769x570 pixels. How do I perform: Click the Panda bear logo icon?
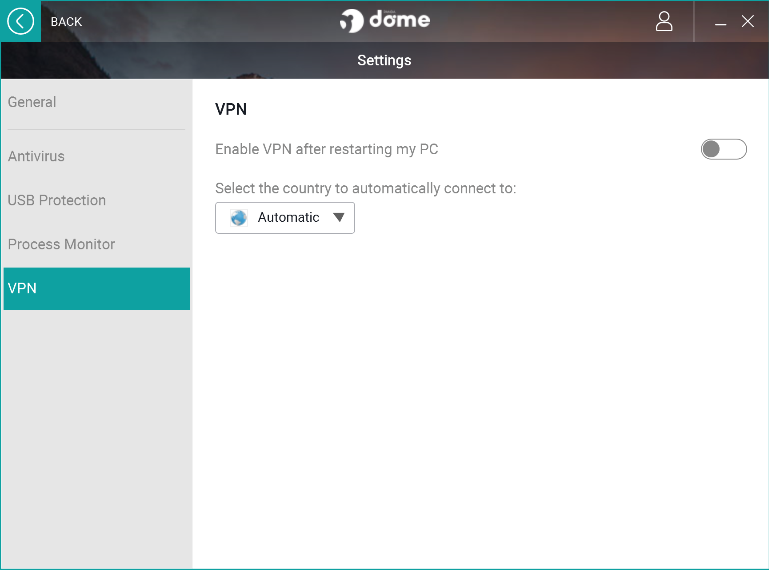point(351,21)
